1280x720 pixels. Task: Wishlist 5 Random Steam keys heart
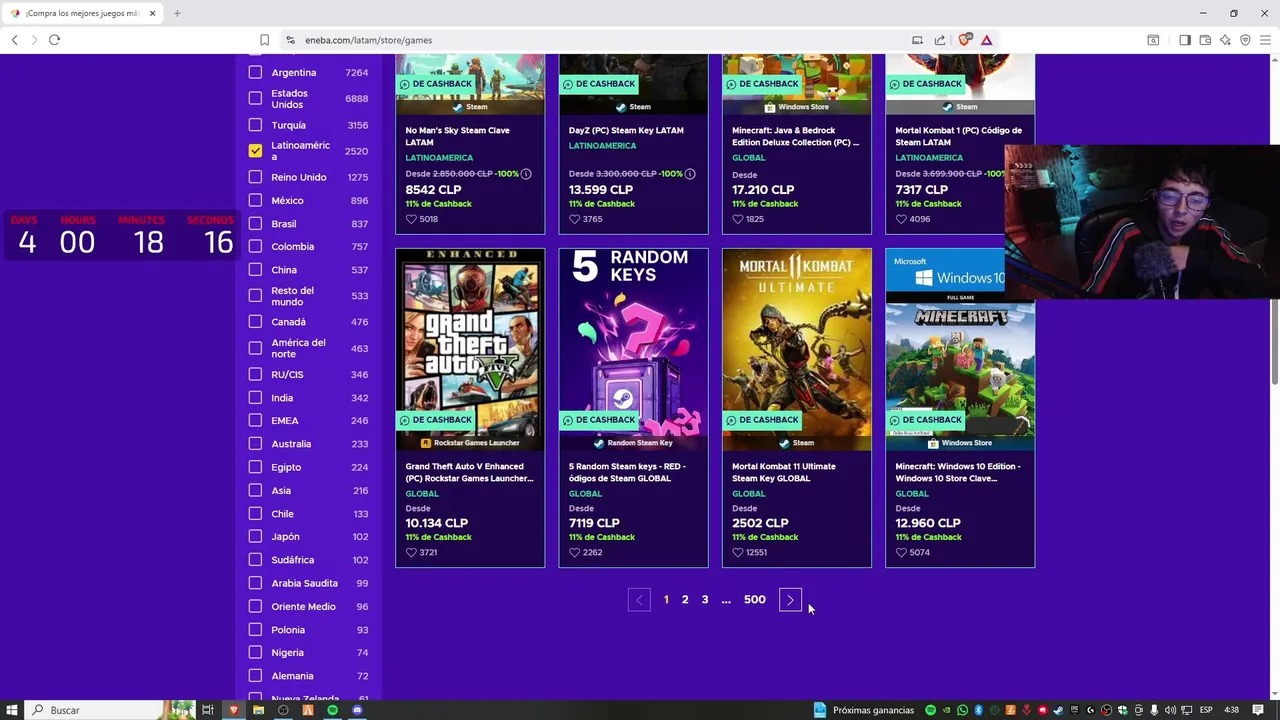pos(574,552)
